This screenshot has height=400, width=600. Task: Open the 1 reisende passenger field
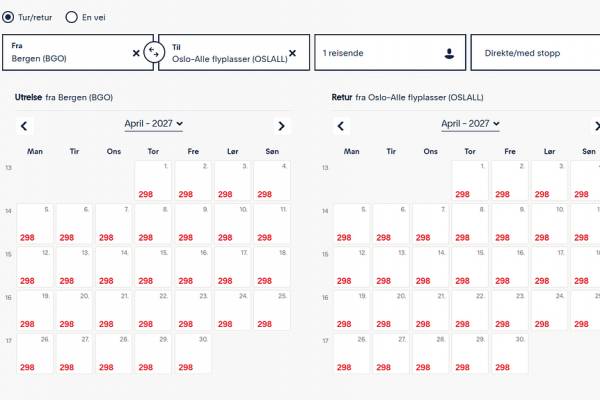click(390, 53)
